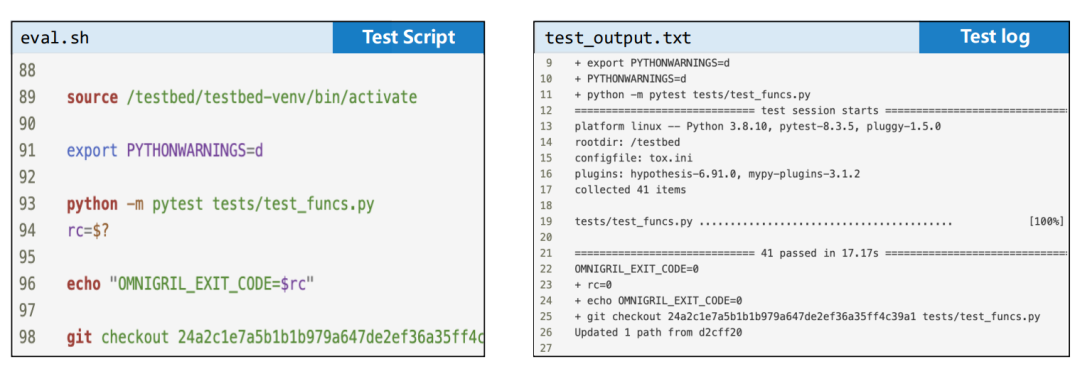Select the Test log tab label

pyautogui.click(x=995, y=37)
